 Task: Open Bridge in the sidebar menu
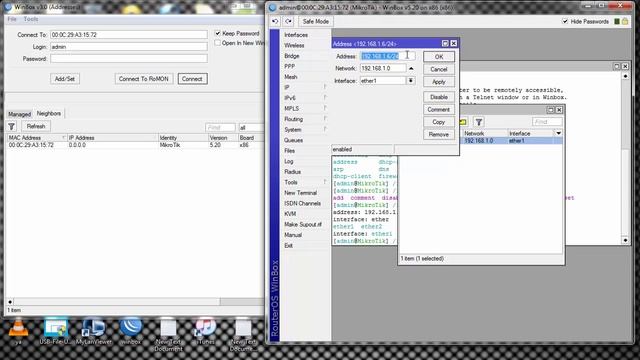coord(292,56)
